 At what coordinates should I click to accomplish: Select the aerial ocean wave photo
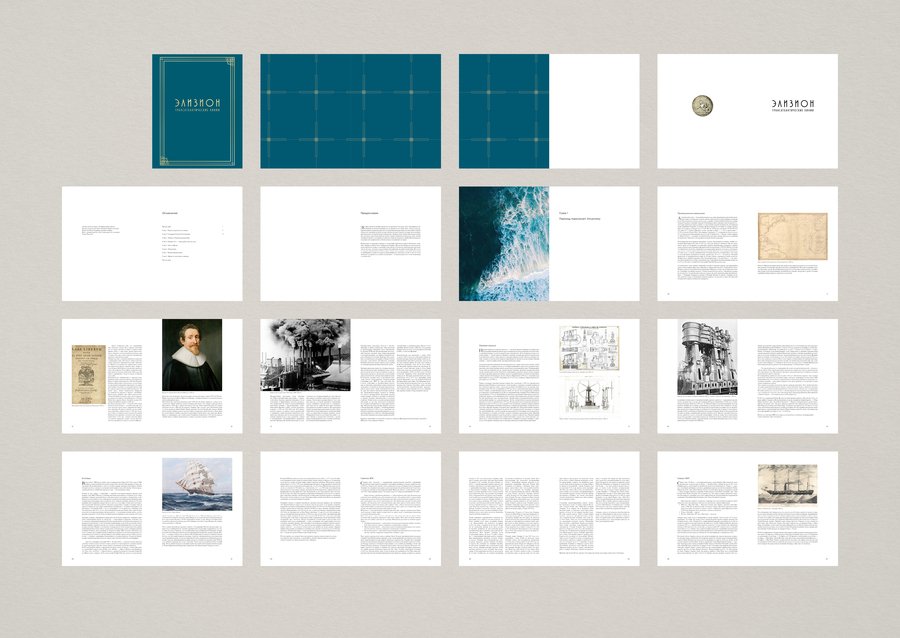pos(503,243)
